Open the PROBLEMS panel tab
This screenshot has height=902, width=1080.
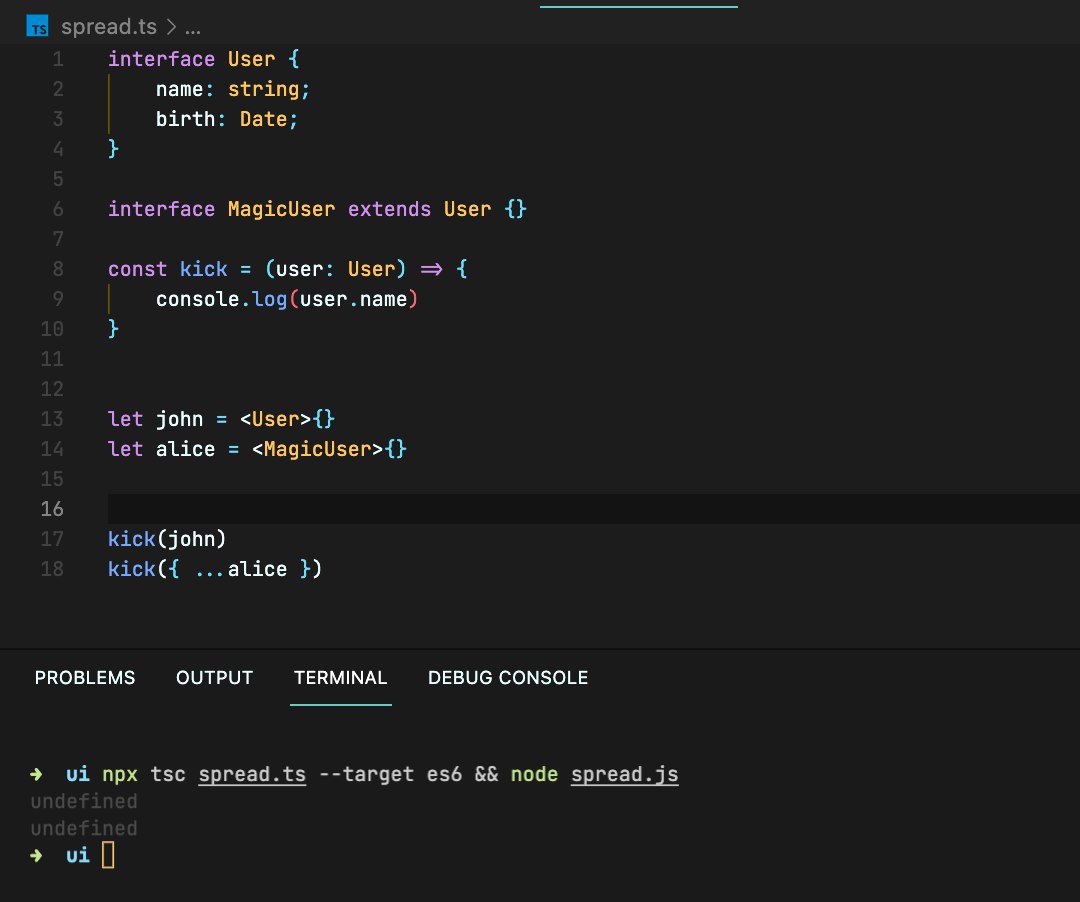85,678
